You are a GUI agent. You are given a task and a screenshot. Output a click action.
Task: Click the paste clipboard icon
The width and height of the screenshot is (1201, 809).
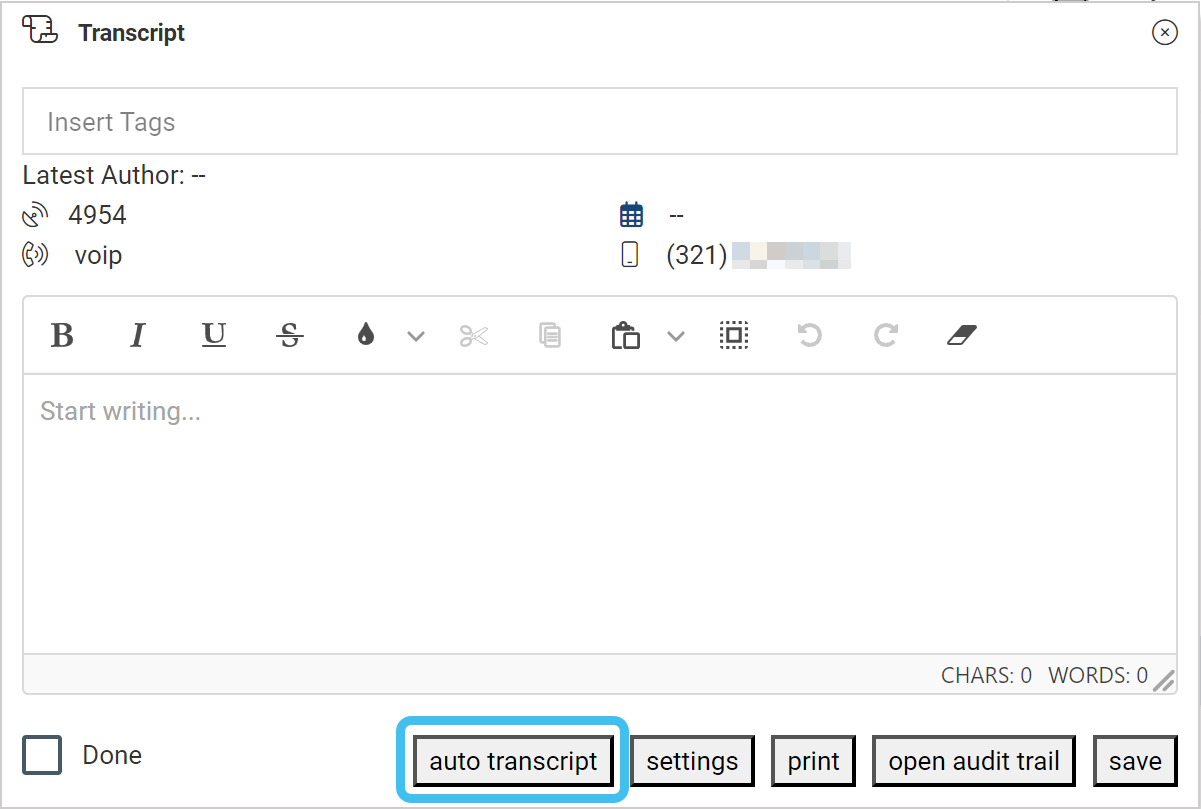(626, 336)
